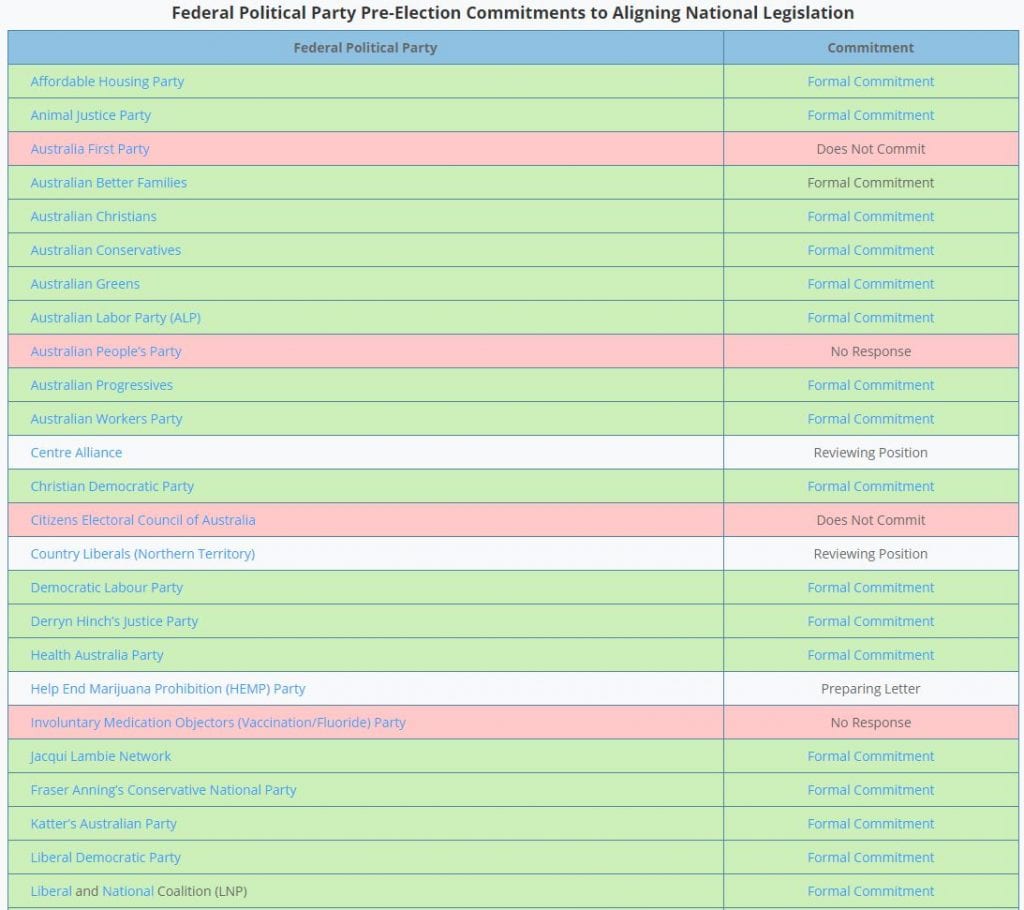Open Australian Labor Party's Formal Commitment link
Image resolution: width=1024 pixels, height=910 pixels.
(x=871, y=317)
